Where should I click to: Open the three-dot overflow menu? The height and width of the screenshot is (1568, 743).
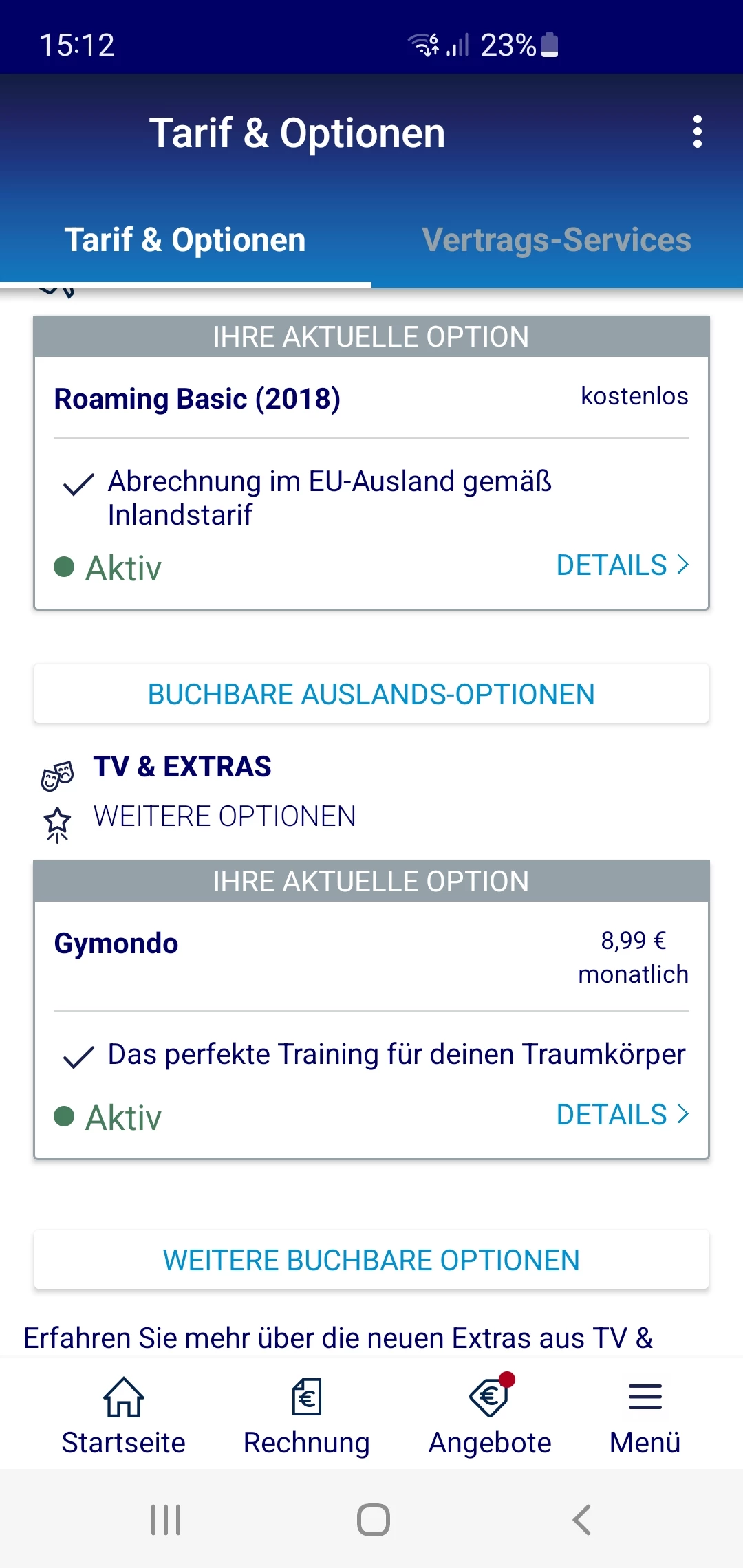point(697,131)
